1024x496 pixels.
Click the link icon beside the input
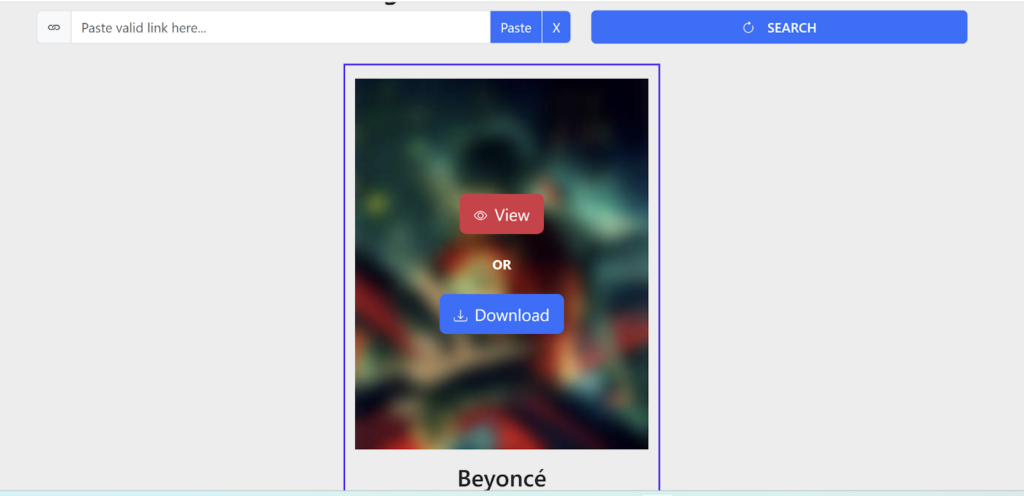(54, 27)
